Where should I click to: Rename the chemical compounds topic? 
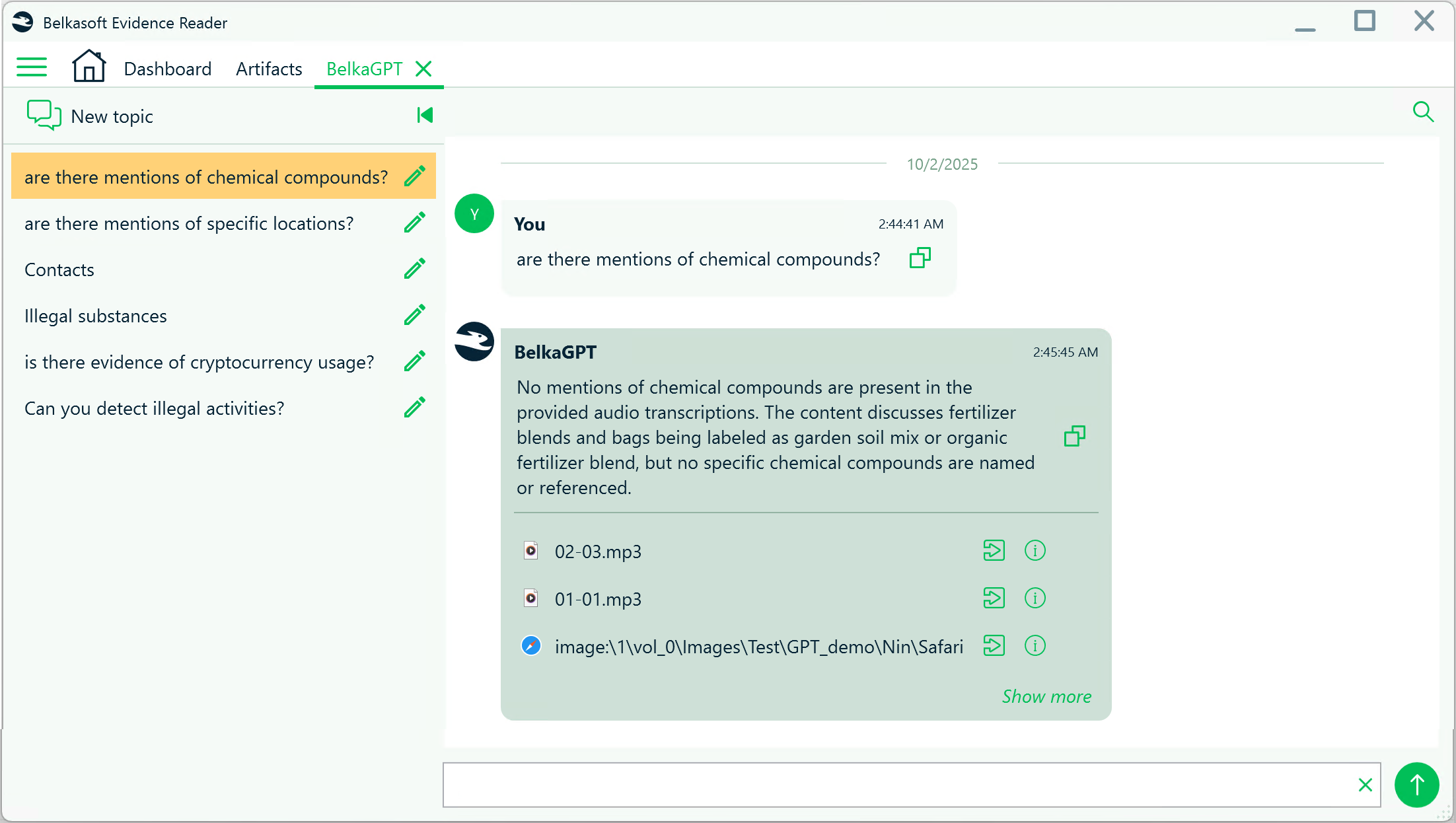pos(414,176)
